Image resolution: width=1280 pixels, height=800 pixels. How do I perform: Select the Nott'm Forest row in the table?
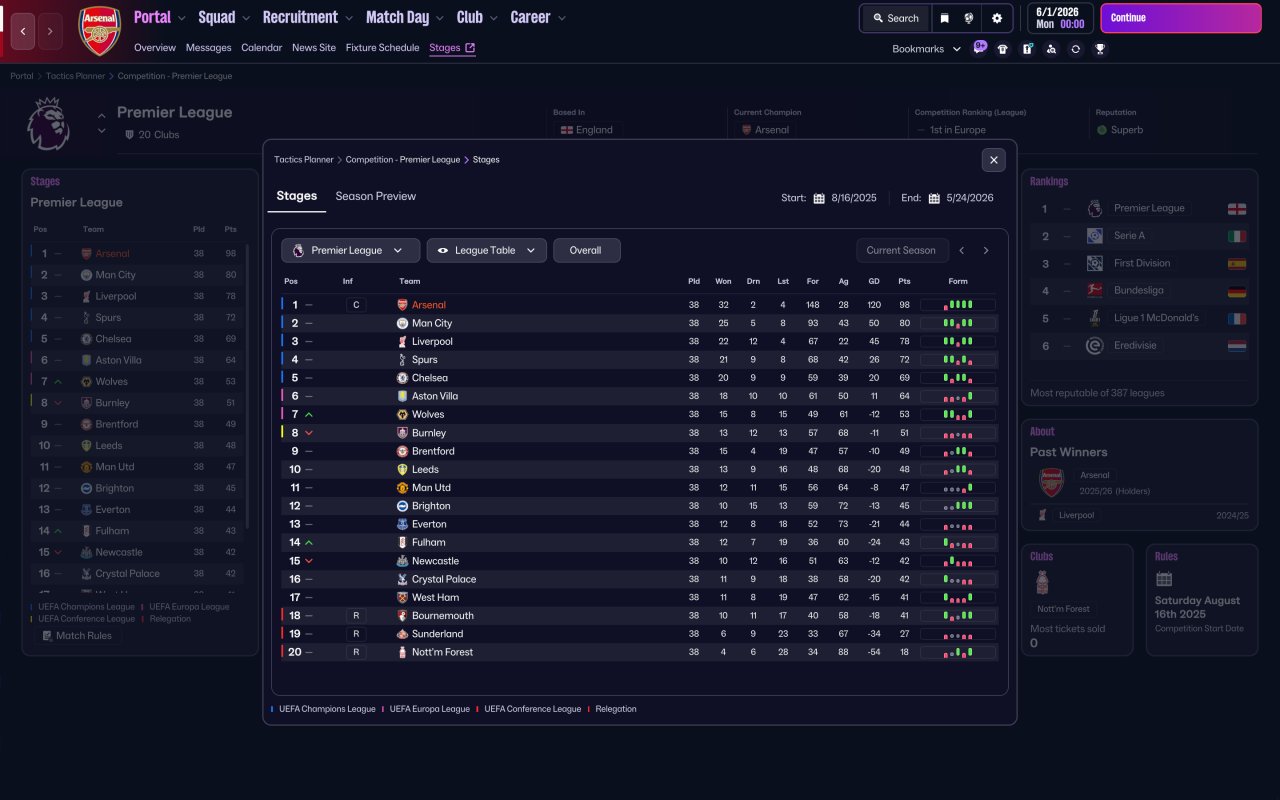point(640,652)
